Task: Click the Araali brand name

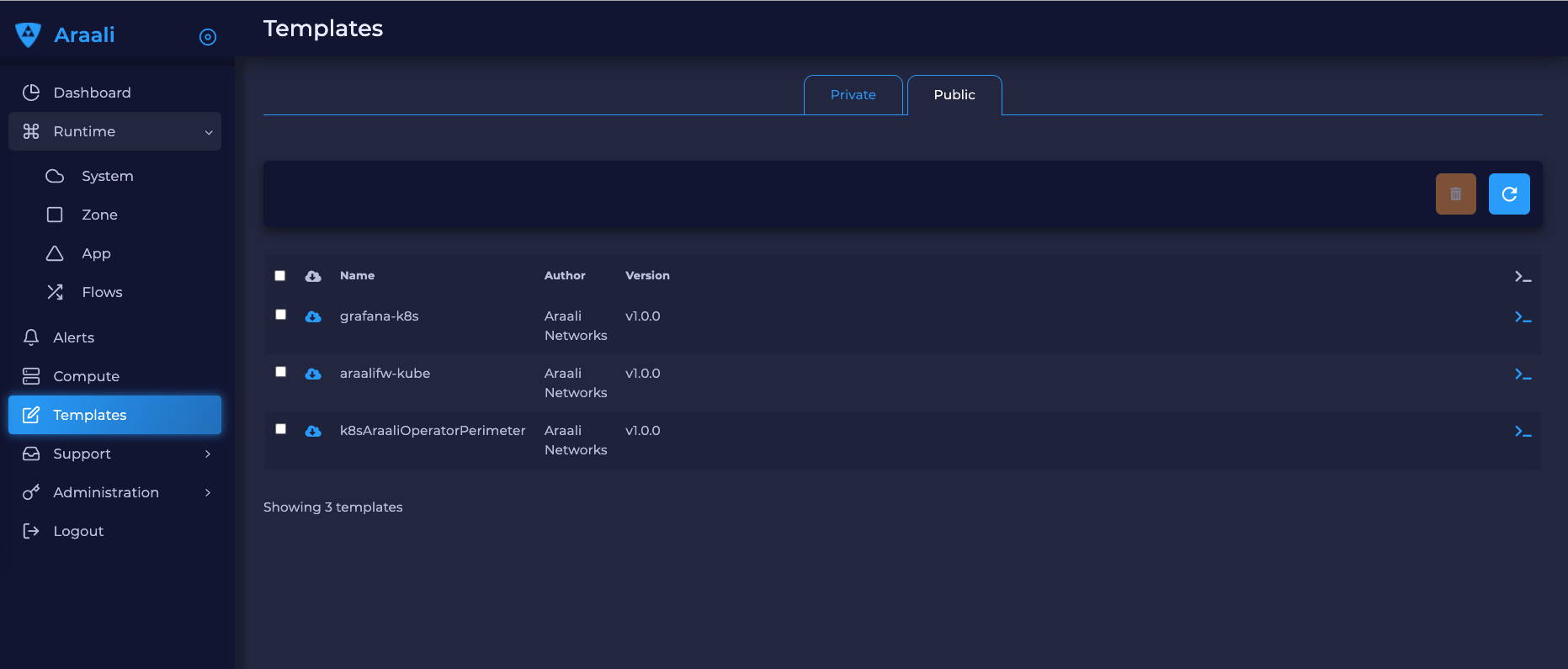Action: point(84,35)
